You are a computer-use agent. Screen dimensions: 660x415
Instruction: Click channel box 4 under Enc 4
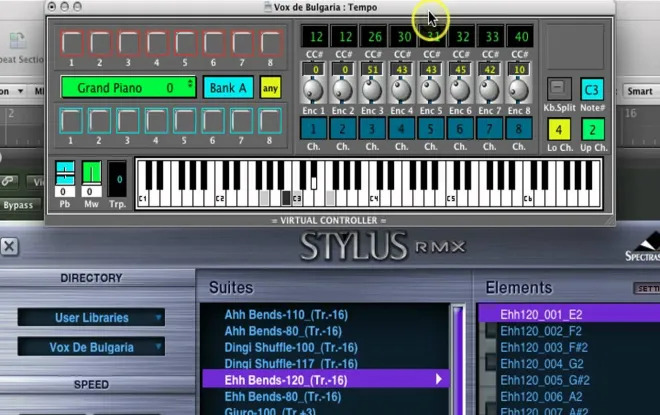pyautogui.click(x=401, y=129)
